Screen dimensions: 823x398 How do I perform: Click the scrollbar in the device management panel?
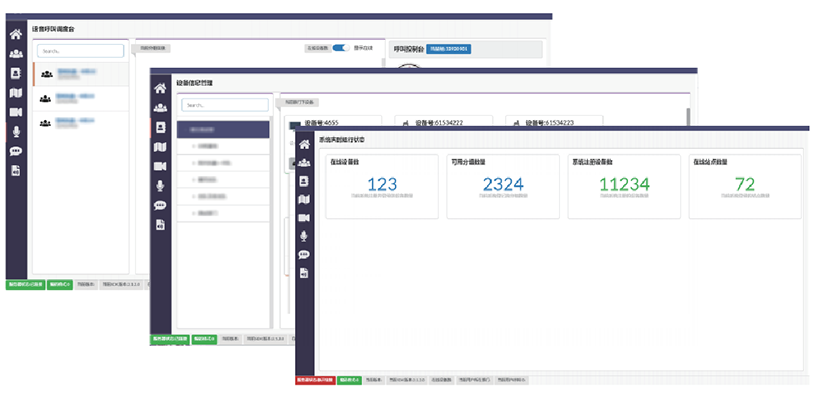click(x=688, y=118)
